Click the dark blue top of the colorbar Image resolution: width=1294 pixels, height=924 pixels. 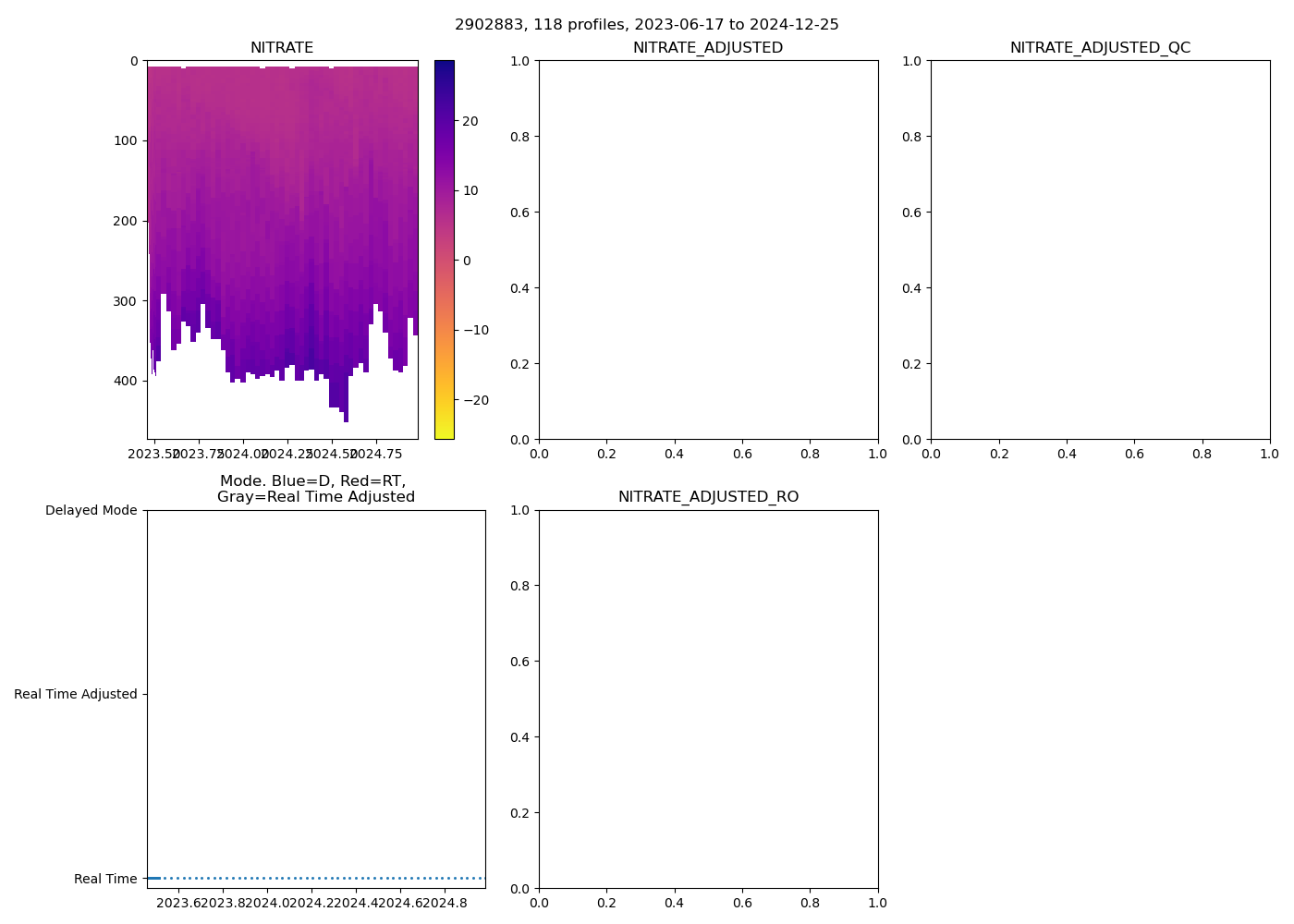(444, 67)
